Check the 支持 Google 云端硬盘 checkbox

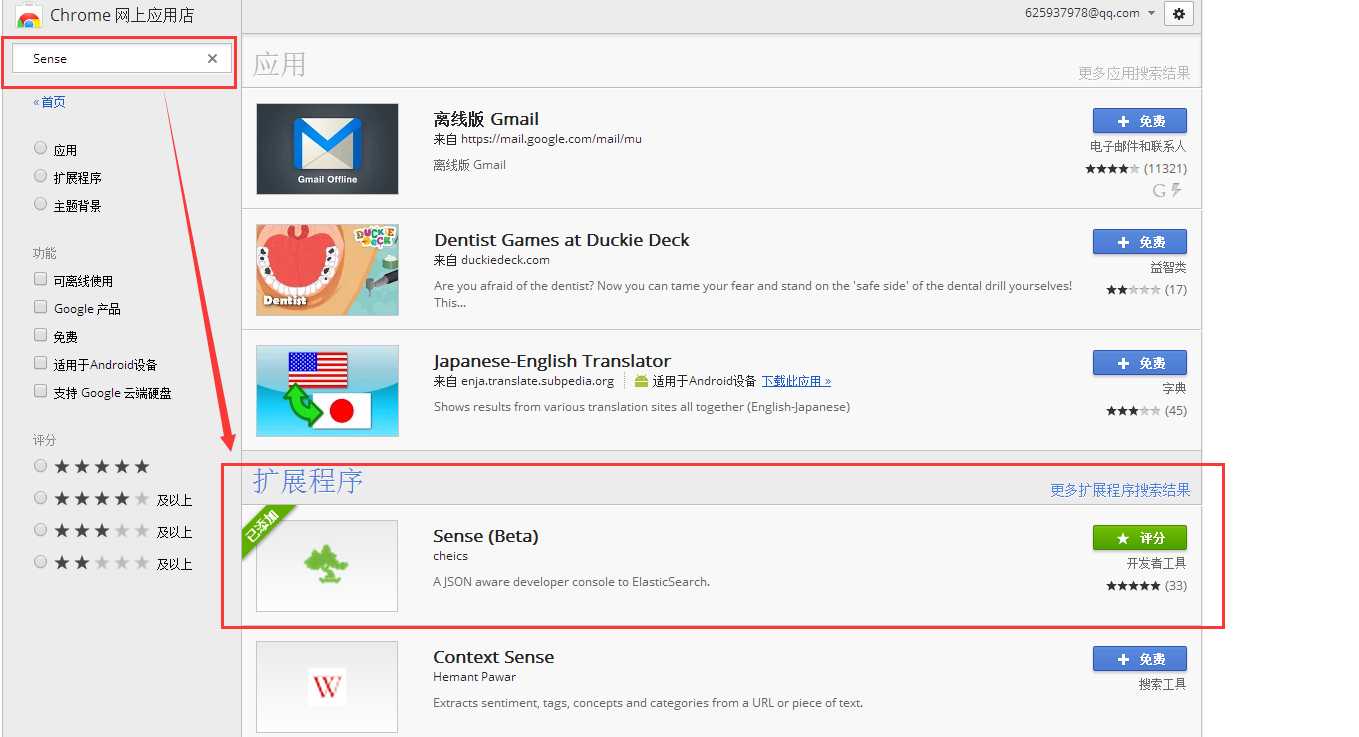41,391
